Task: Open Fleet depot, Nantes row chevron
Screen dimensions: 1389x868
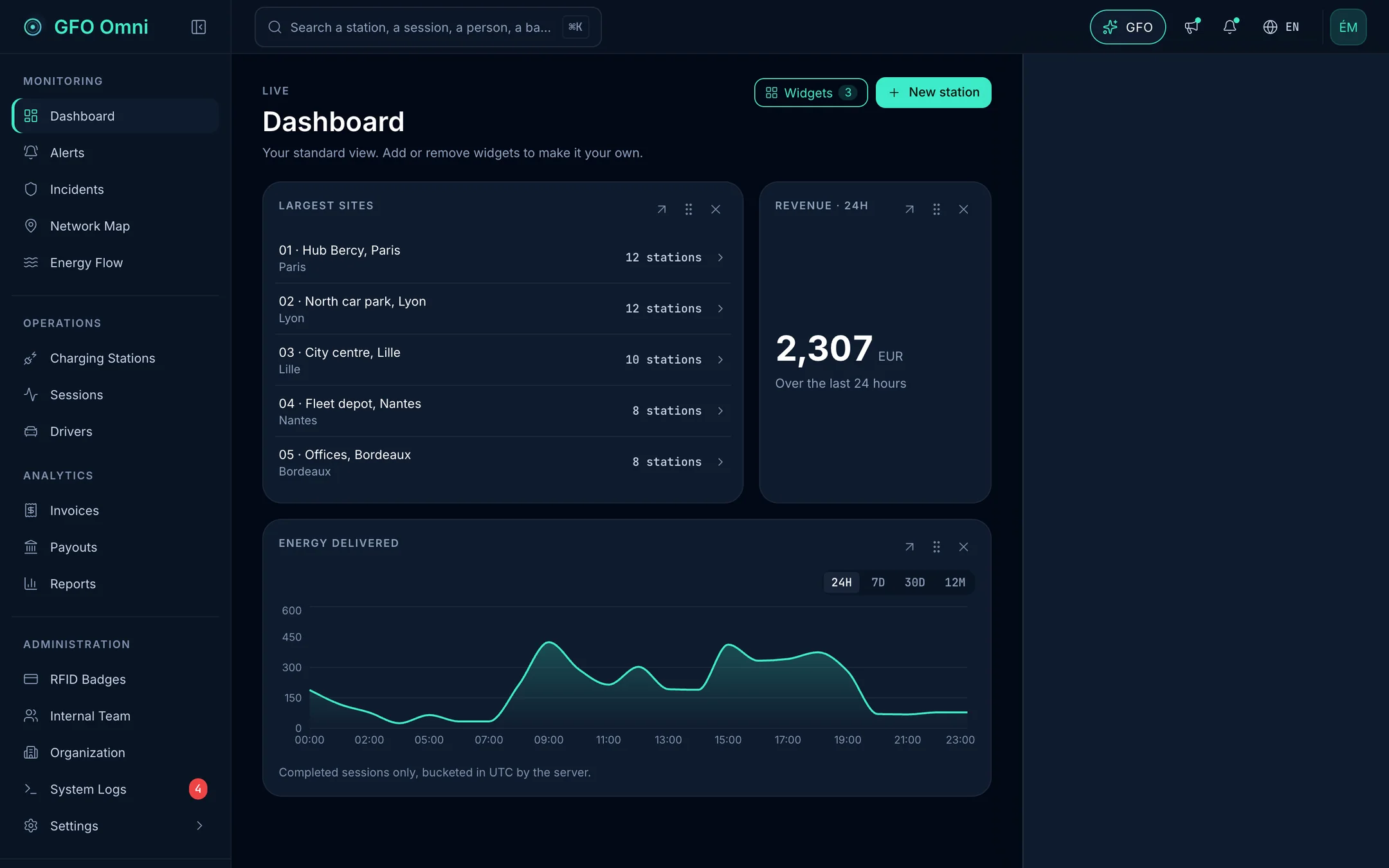Action: click(720, 411)
